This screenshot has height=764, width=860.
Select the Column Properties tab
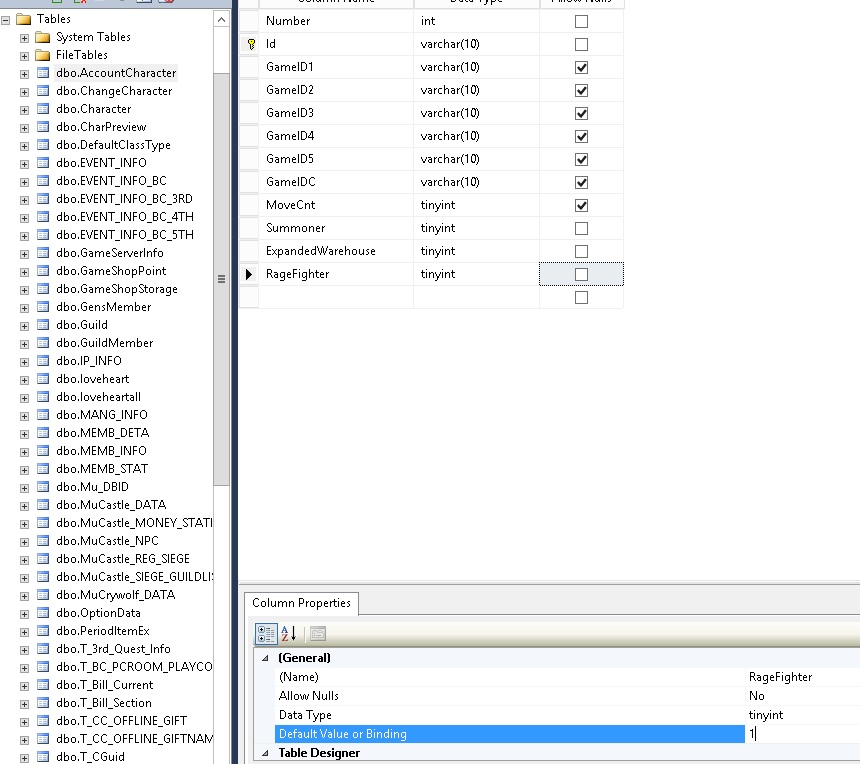tap(301, 603)
